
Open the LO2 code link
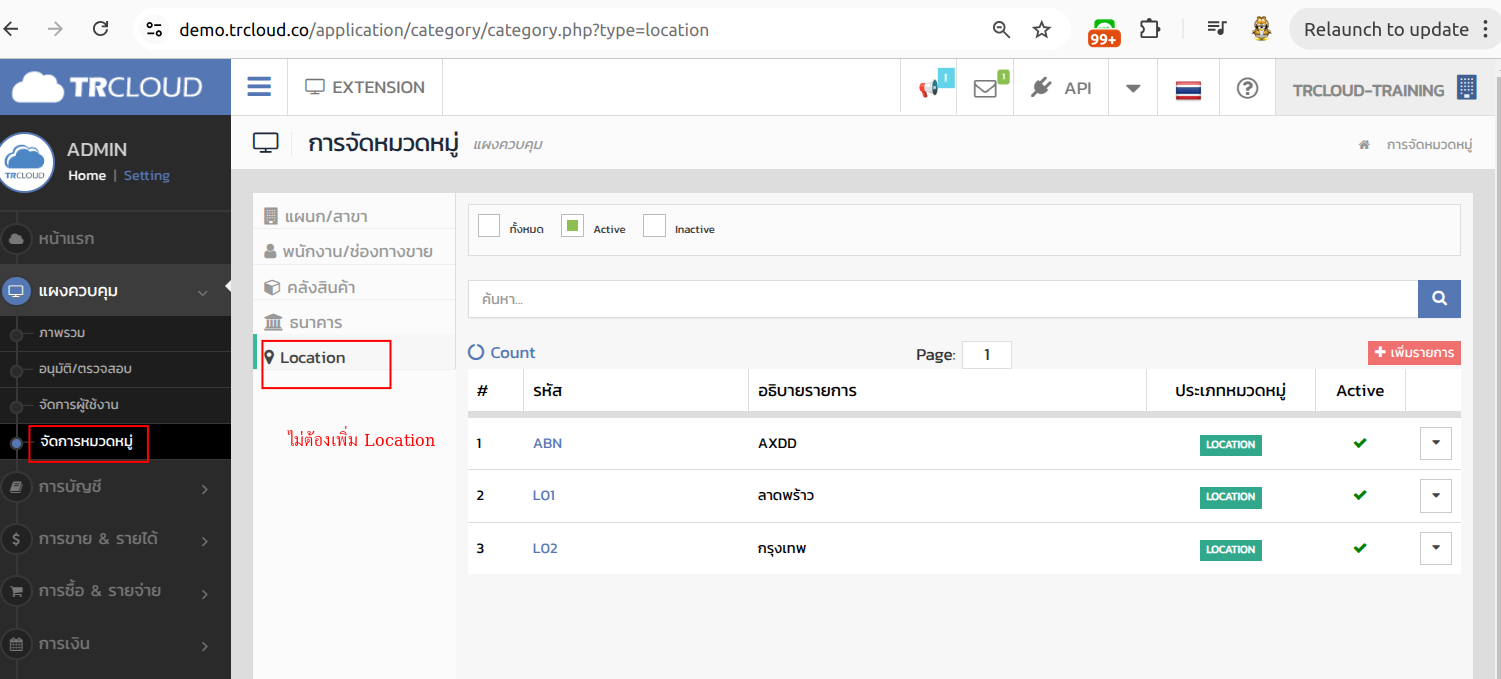point(545,548)
